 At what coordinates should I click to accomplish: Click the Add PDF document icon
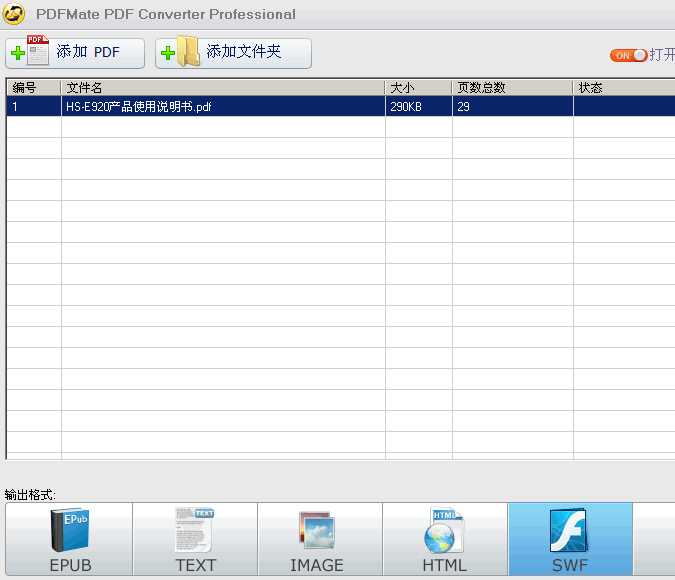click(30, 53)
